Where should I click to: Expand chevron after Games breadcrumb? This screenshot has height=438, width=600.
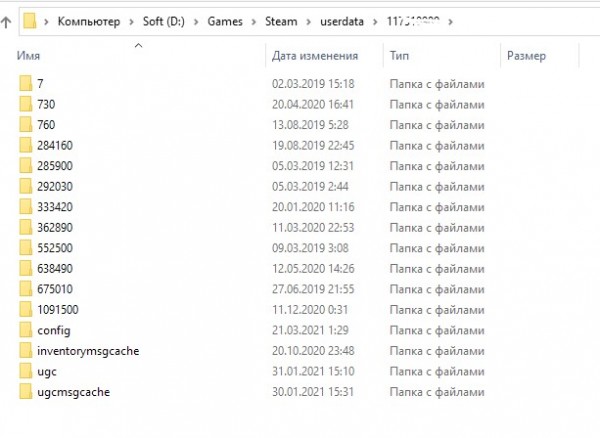coord(253,22)
